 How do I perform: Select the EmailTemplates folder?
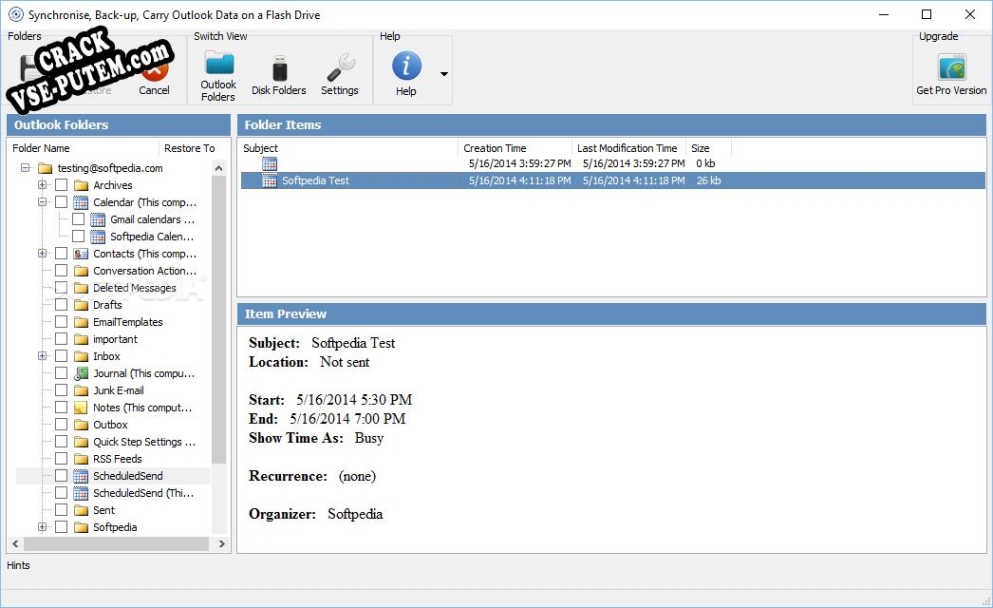point(127,322)
